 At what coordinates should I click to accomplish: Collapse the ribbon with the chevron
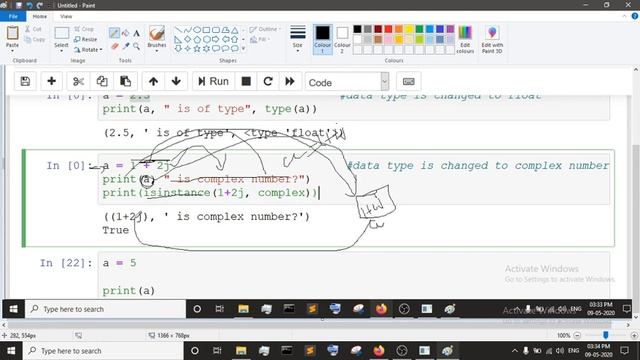pos(624,16)
